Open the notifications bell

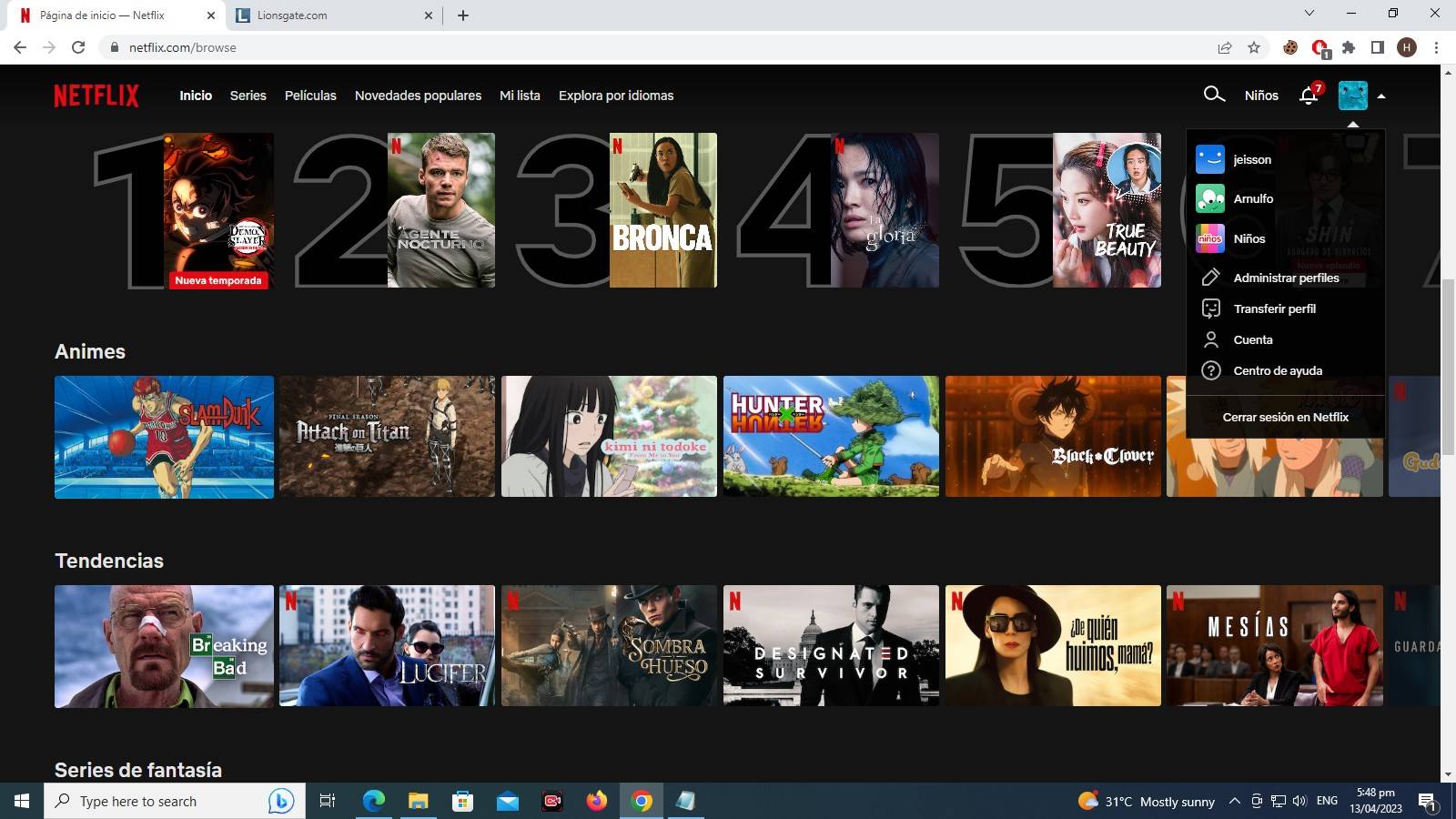pyautogui.click(x=1309, y=95)
